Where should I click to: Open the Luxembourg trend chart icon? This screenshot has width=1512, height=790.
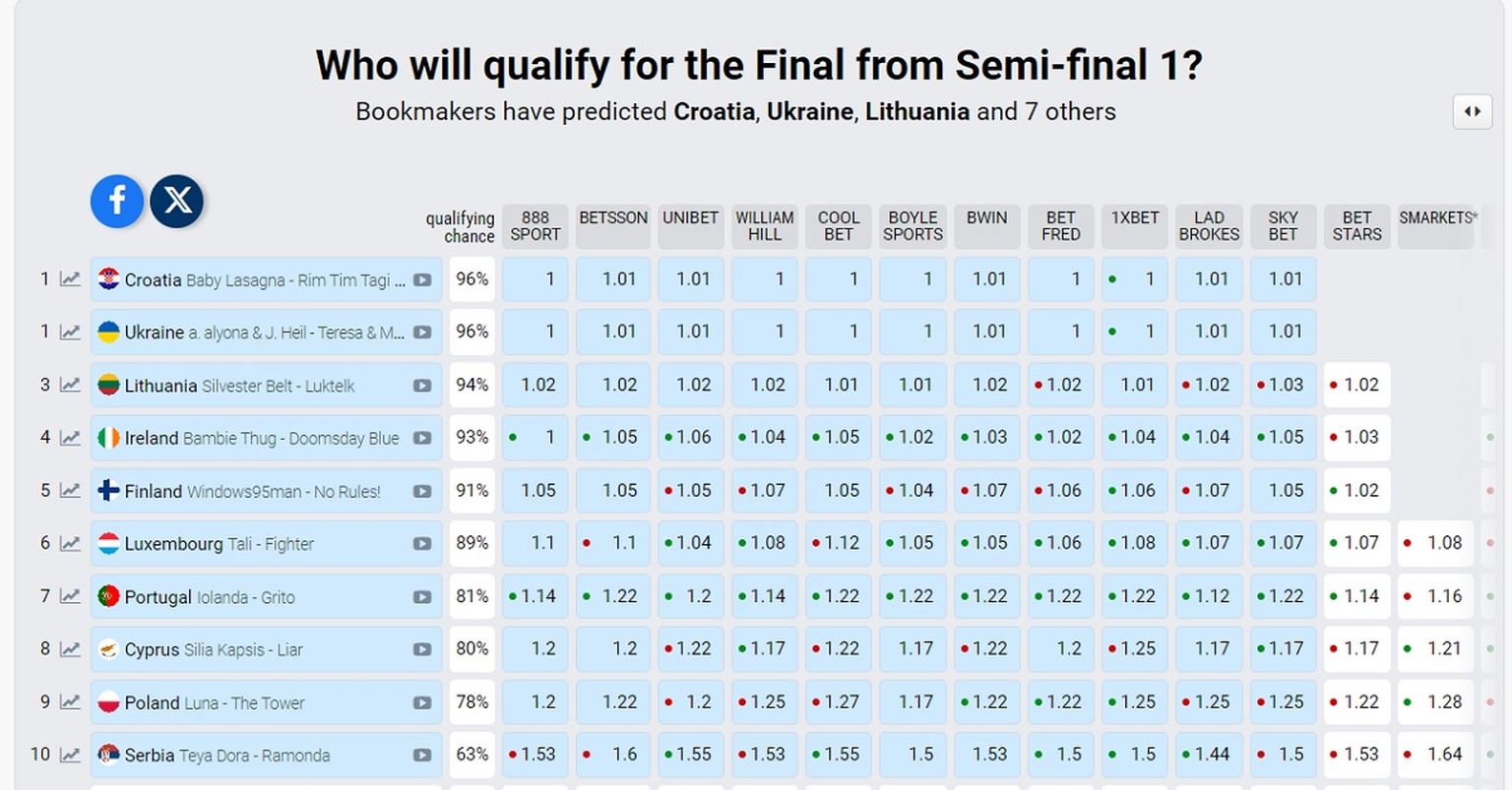70,544
